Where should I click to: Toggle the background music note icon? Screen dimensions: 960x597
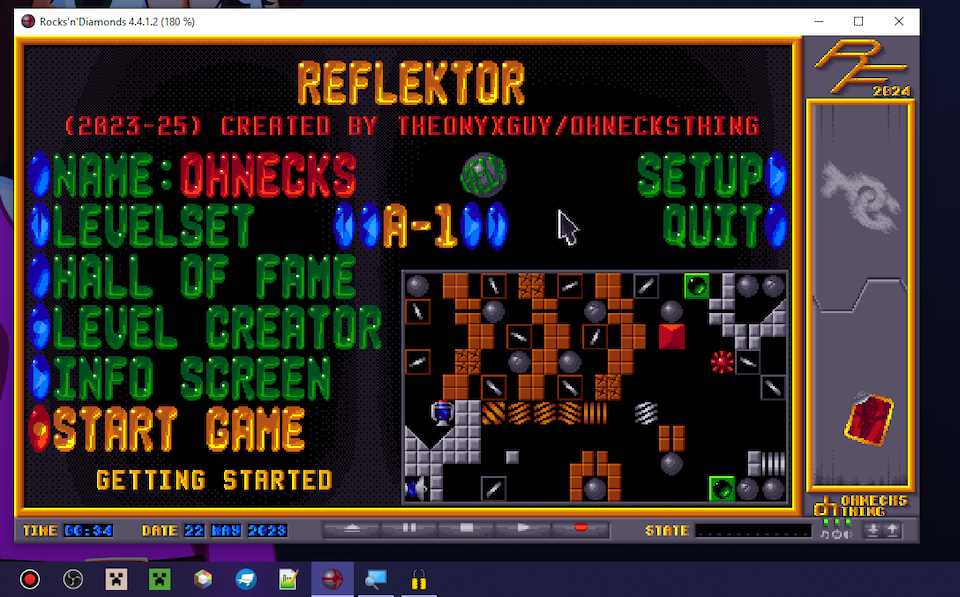[x=824, y=534]
